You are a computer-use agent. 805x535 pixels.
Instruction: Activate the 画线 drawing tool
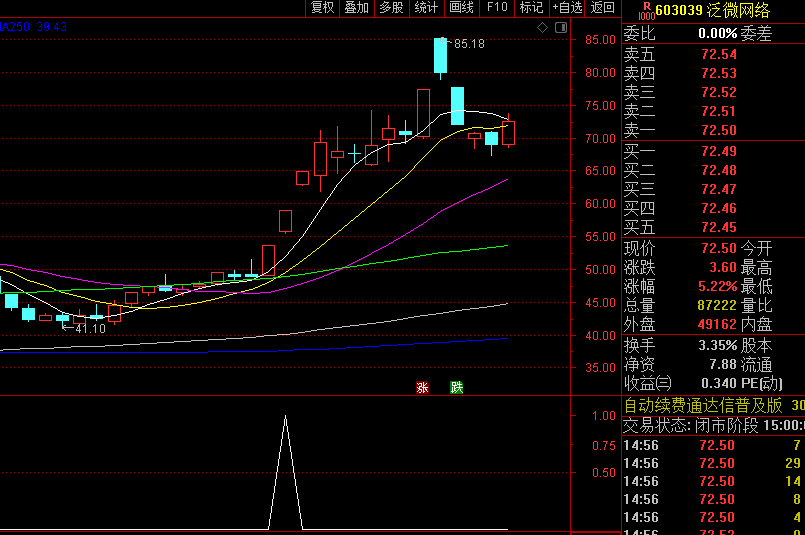461,8
